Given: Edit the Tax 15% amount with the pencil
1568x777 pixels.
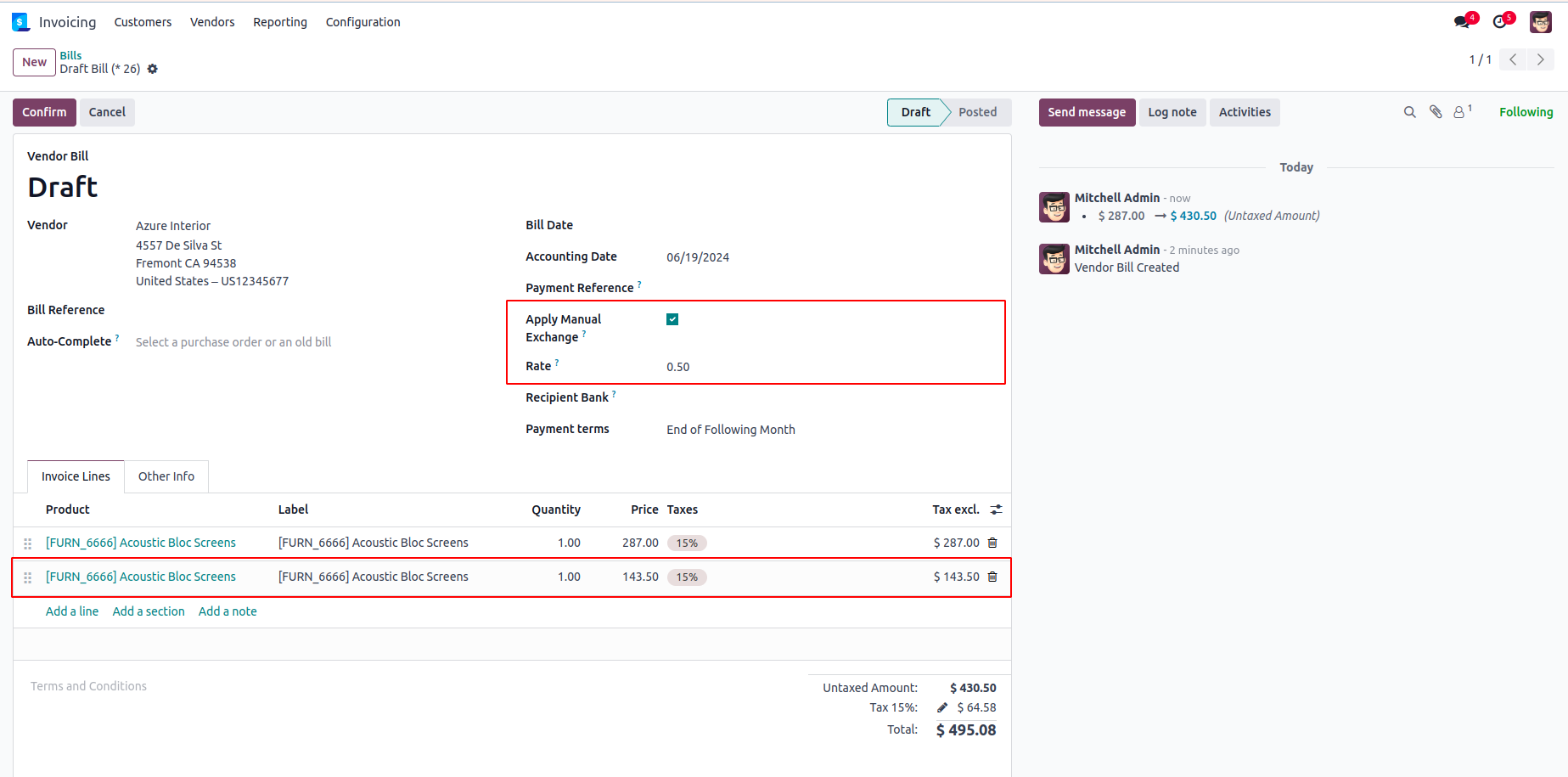Looking at the screenshot, I should [942, 707].
